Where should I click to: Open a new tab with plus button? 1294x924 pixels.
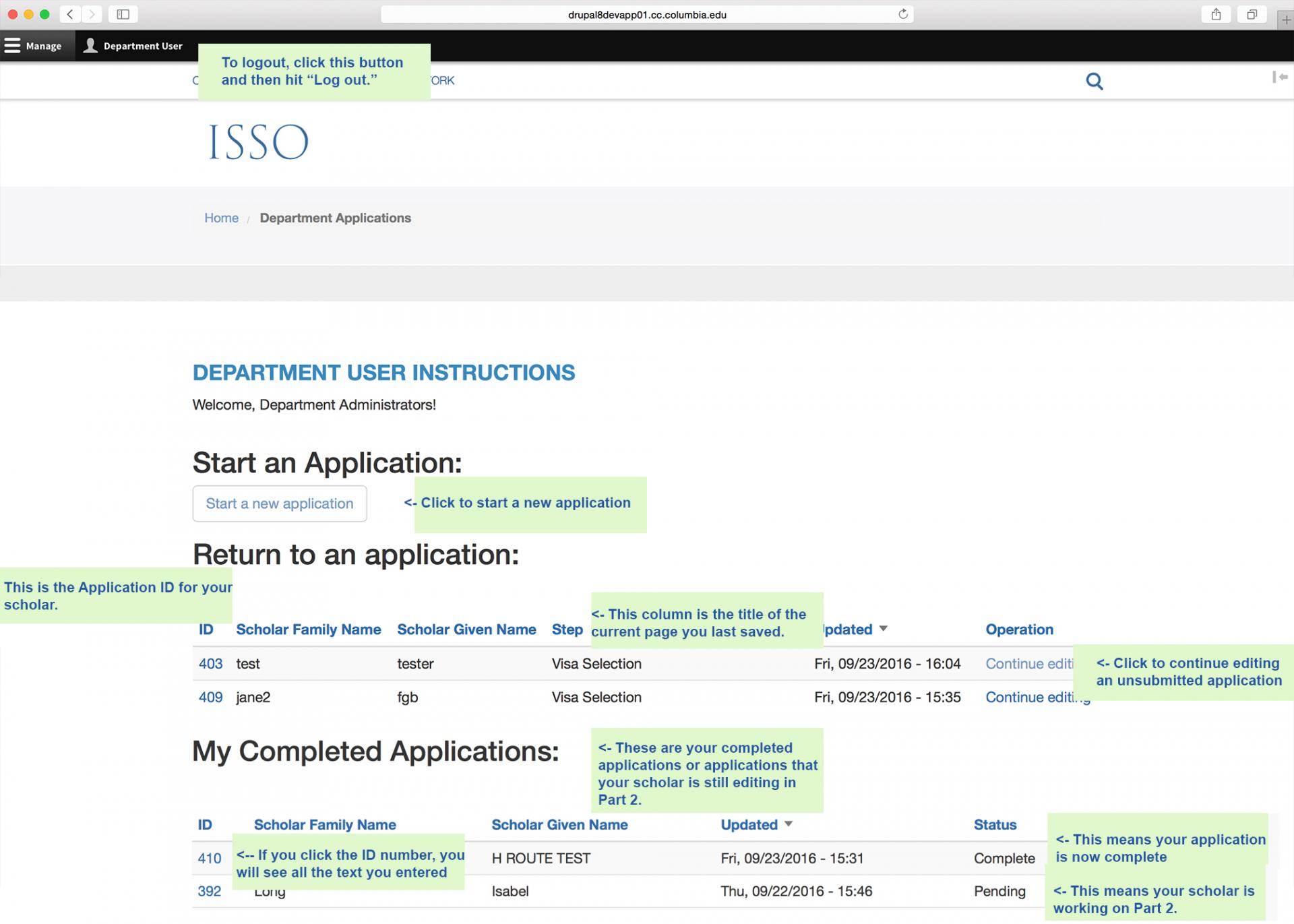(1286, 20)
